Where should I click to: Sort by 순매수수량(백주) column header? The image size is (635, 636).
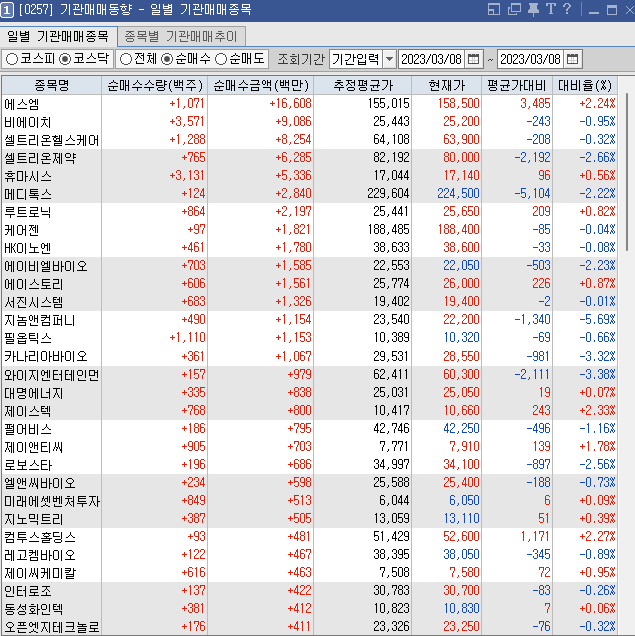pyautogui.click(x=154, y=85)
